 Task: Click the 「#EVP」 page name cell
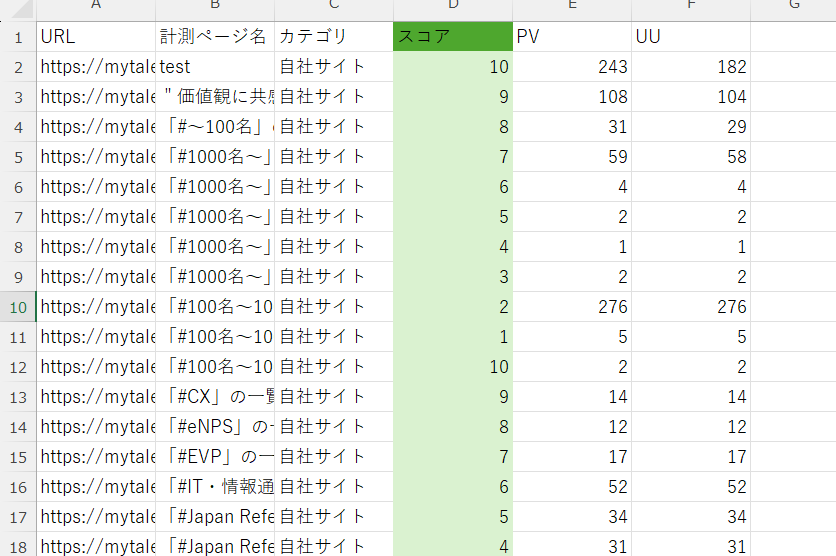point(214,457)
